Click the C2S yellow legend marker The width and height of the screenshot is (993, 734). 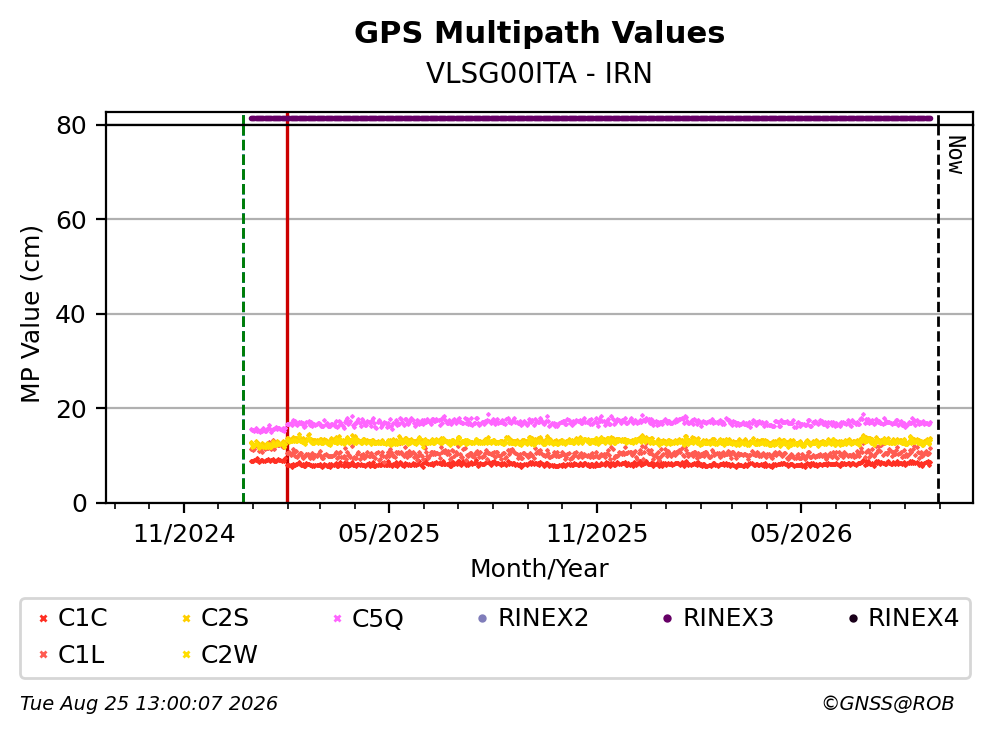pos(186,618)
